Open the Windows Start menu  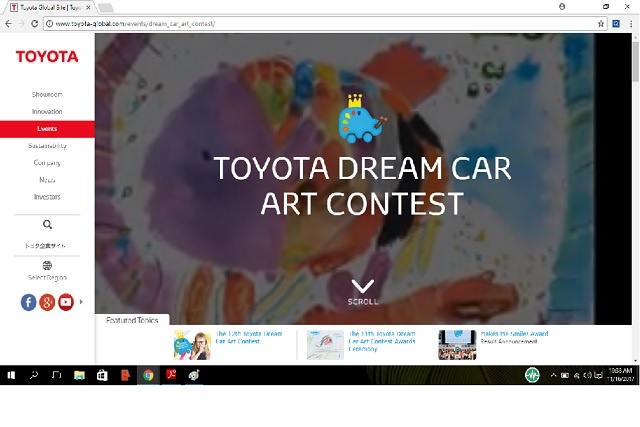[x=11, y=375]
